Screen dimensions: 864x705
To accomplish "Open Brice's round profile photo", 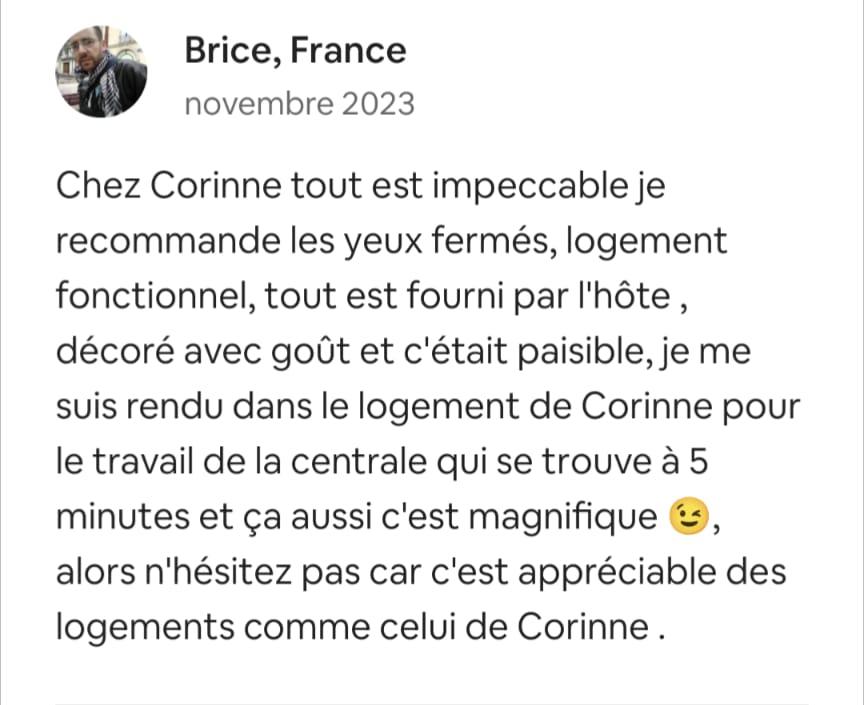I will 101,72.
